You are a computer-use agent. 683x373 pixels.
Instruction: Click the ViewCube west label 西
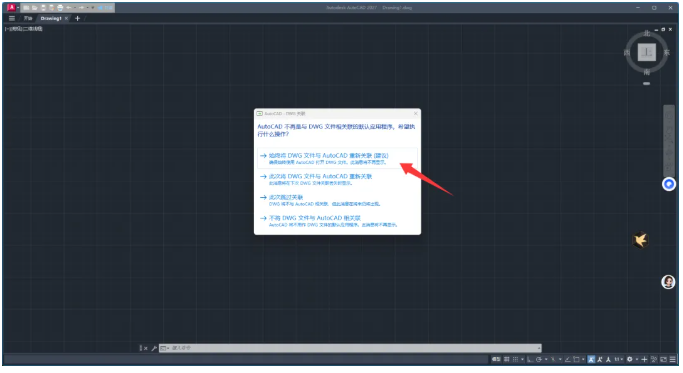pos(627,52)
